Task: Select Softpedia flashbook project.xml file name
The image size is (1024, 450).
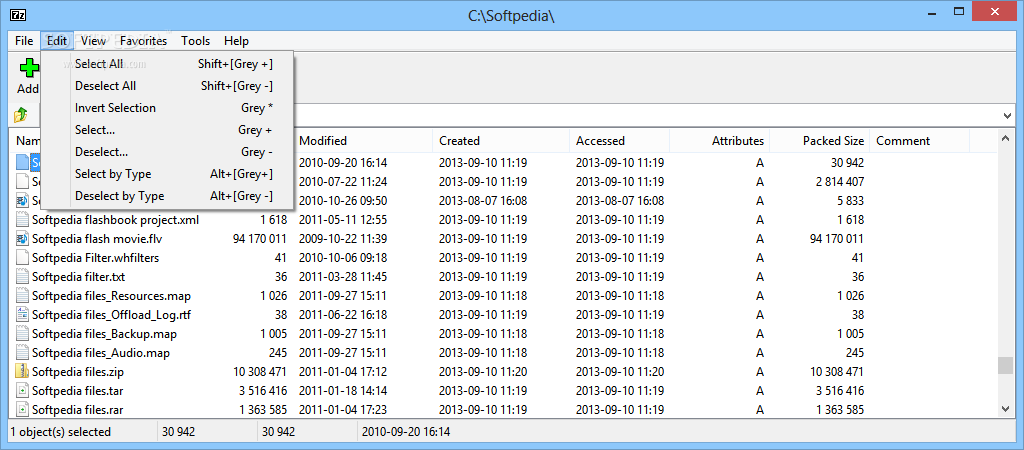Action: [116, 220]
